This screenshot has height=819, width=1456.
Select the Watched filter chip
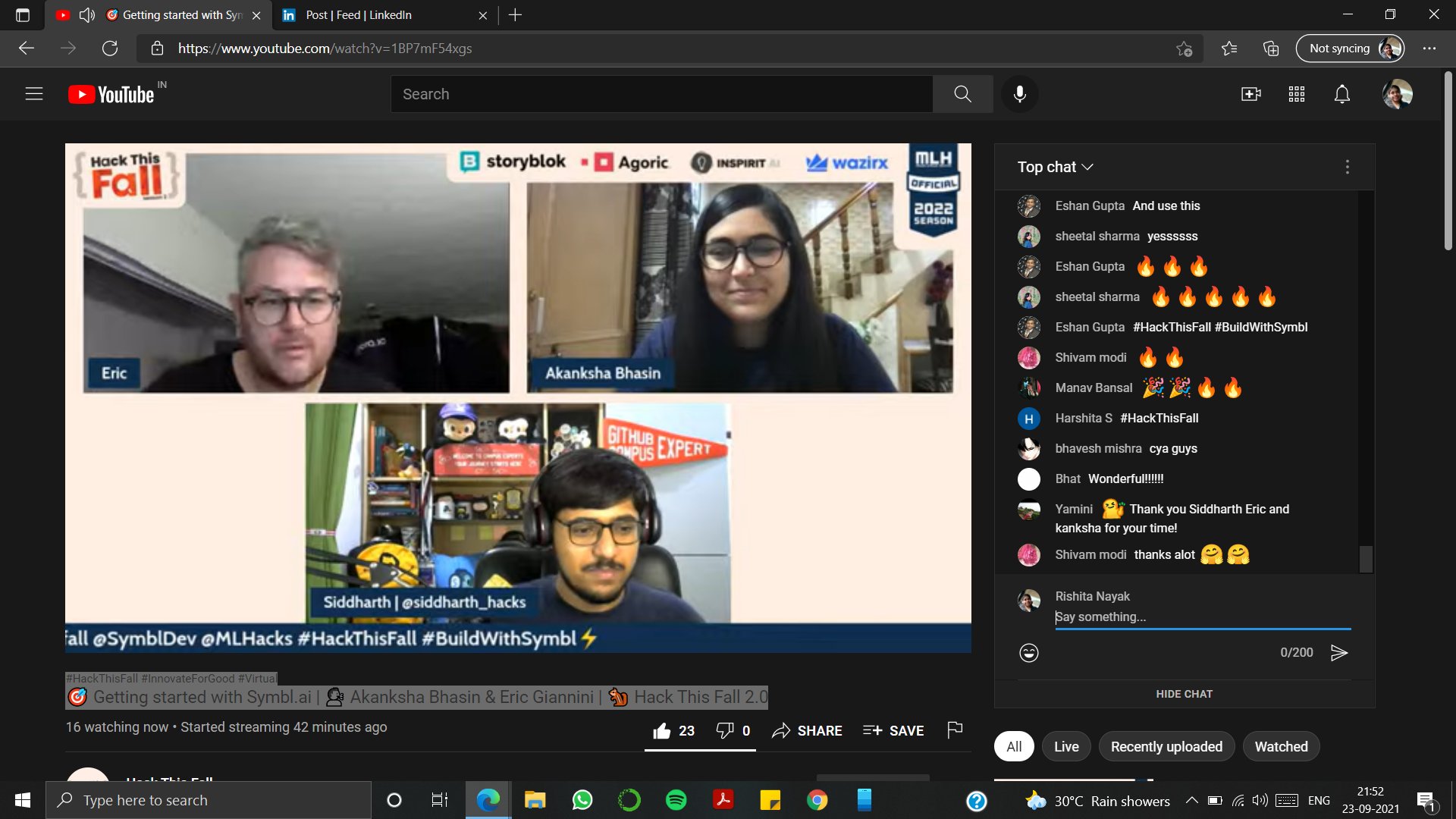[x=1281, y=746]
